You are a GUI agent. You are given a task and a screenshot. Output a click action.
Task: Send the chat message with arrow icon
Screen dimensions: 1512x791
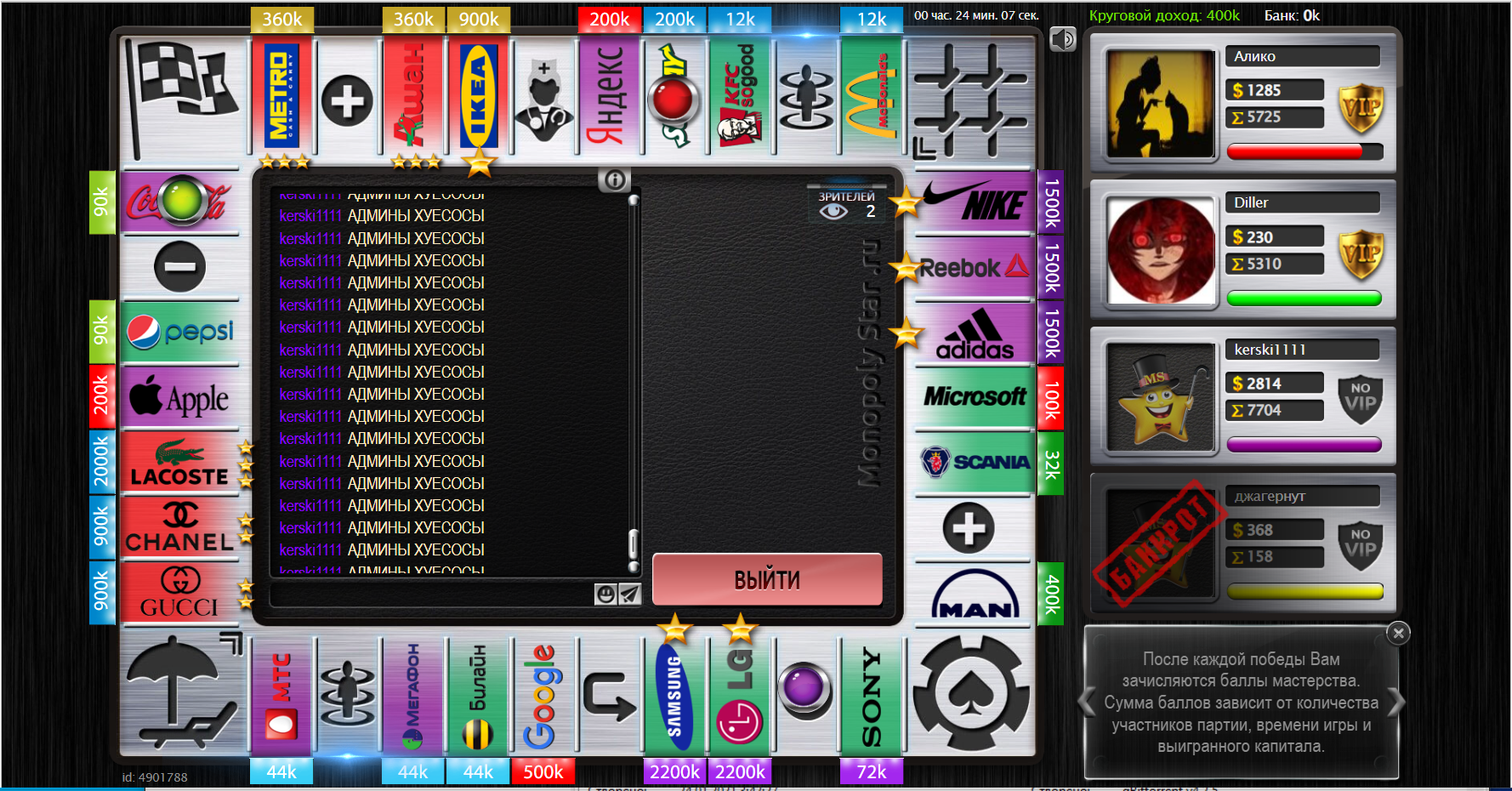(628, 595)
